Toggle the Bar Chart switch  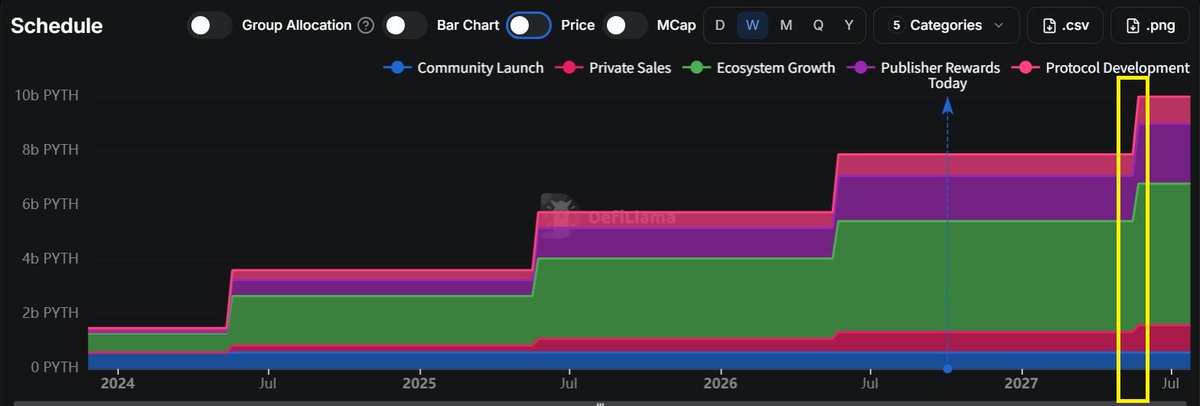click(x=405, y=25)
